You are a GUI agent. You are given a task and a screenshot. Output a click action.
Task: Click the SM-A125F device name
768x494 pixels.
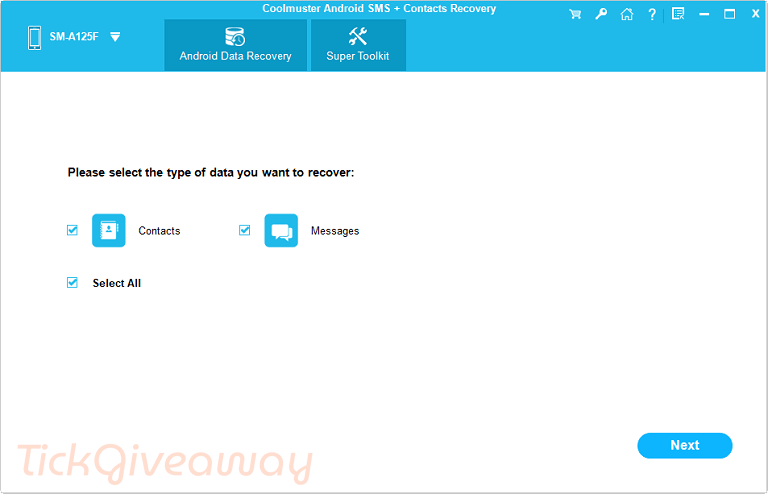coord(74,37)
